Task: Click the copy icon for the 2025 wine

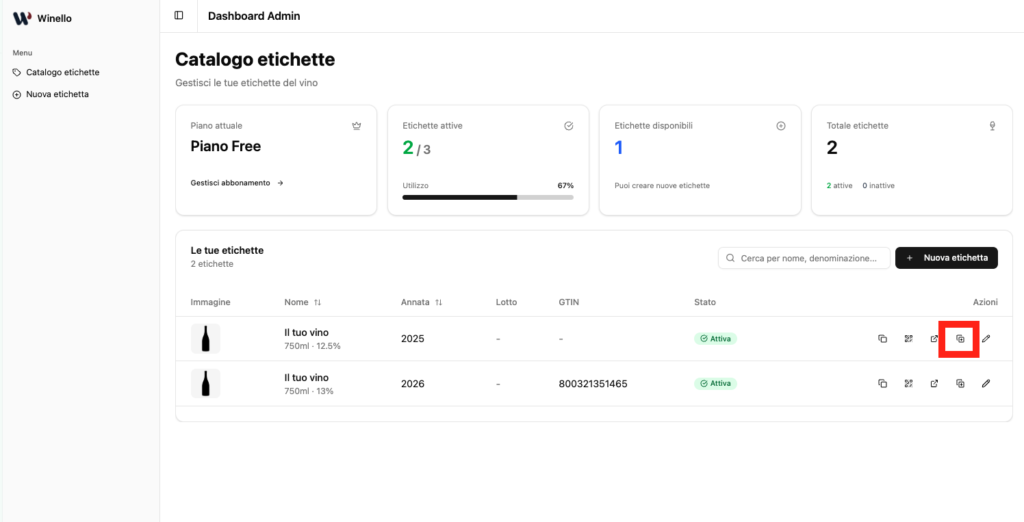Action: point(882,339)
